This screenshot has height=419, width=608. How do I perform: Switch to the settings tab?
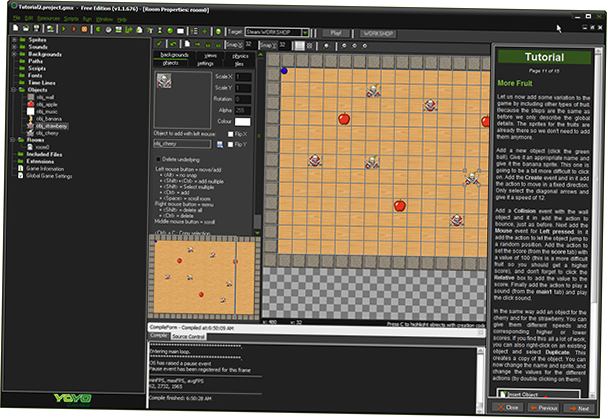206,63
